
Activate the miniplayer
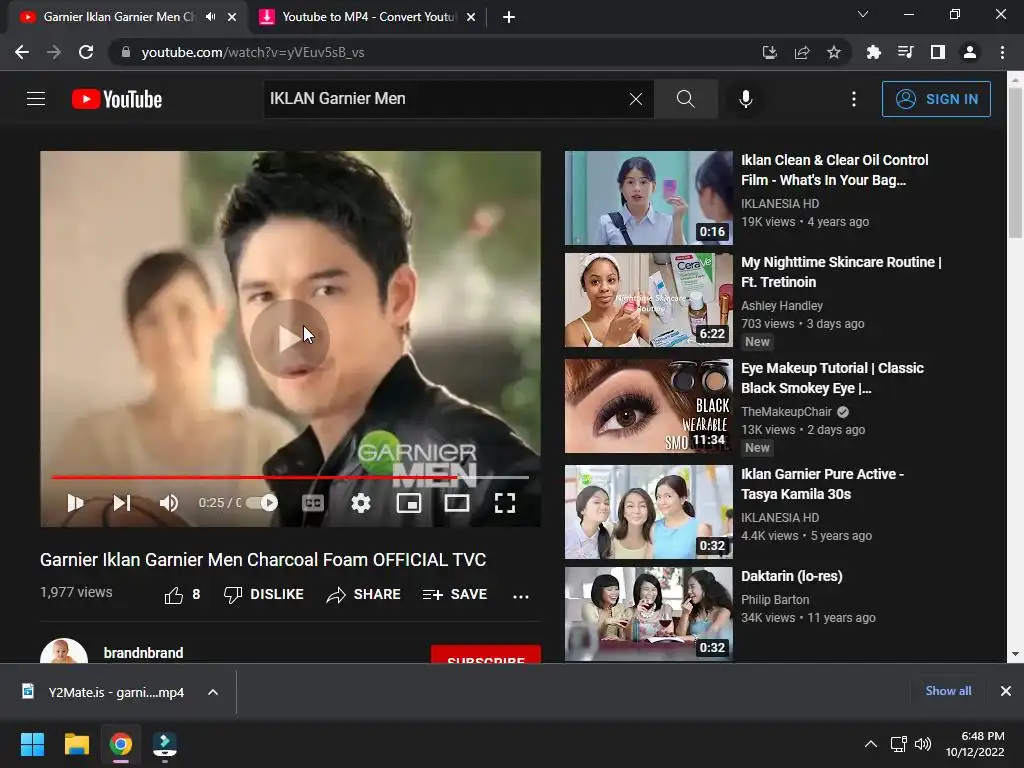tap(409, 503)
